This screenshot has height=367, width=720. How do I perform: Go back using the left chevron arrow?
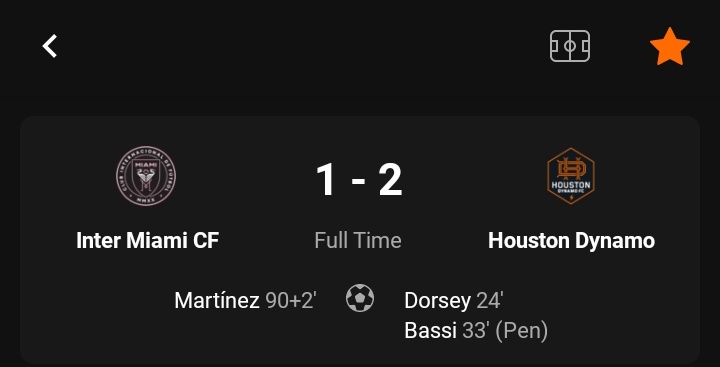pyautogui.click(x=50, y=46)
